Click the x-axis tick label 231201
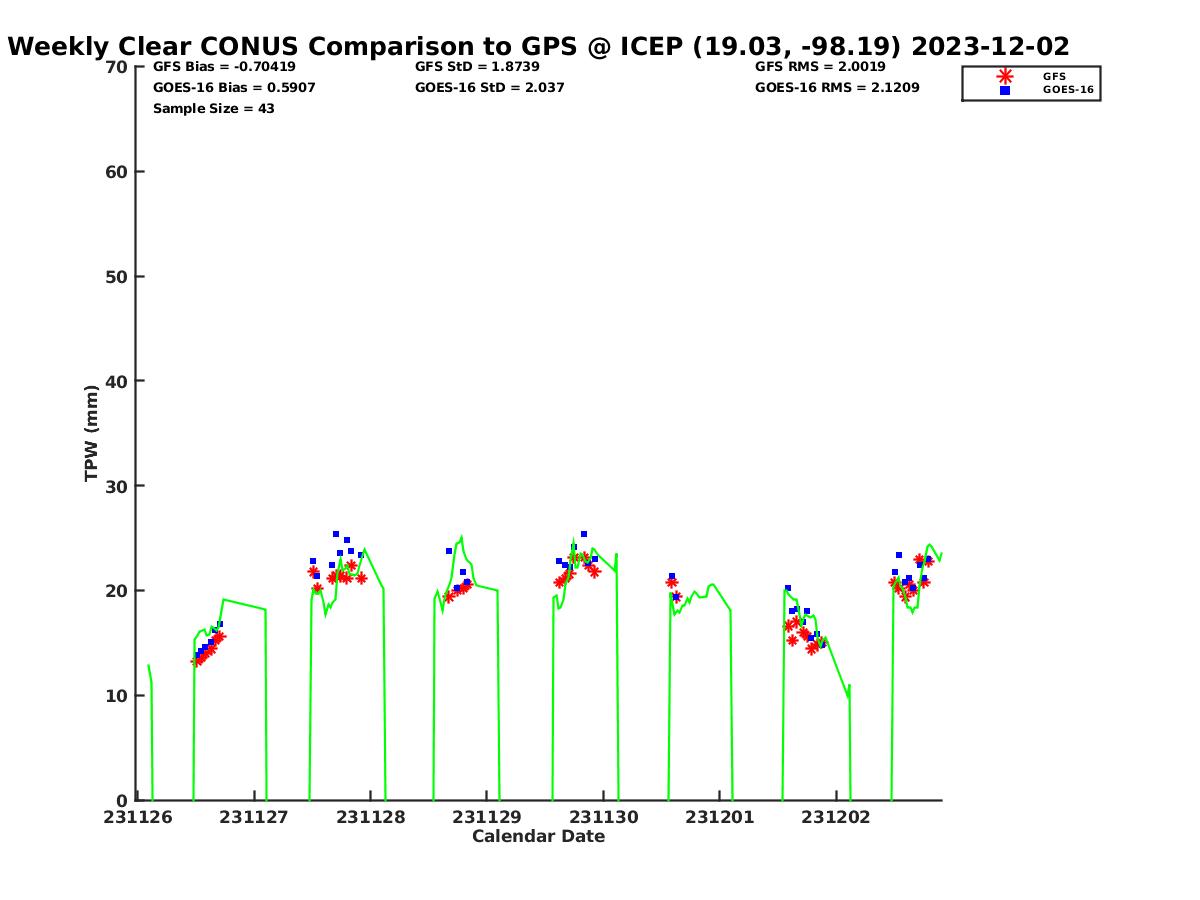Image resolution: width=1200 pixels, height=900 pixels. point(719,817)
